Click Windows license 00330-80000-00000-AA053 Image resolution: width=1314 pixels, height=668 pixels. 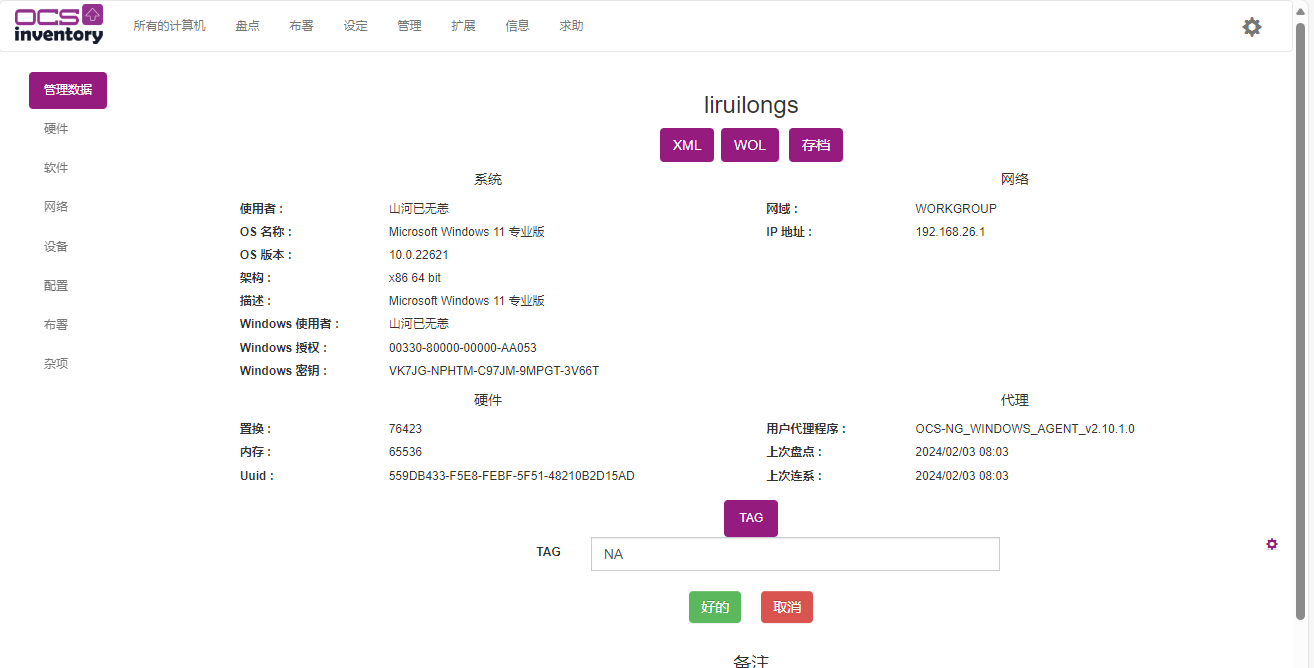pos(463,348)
